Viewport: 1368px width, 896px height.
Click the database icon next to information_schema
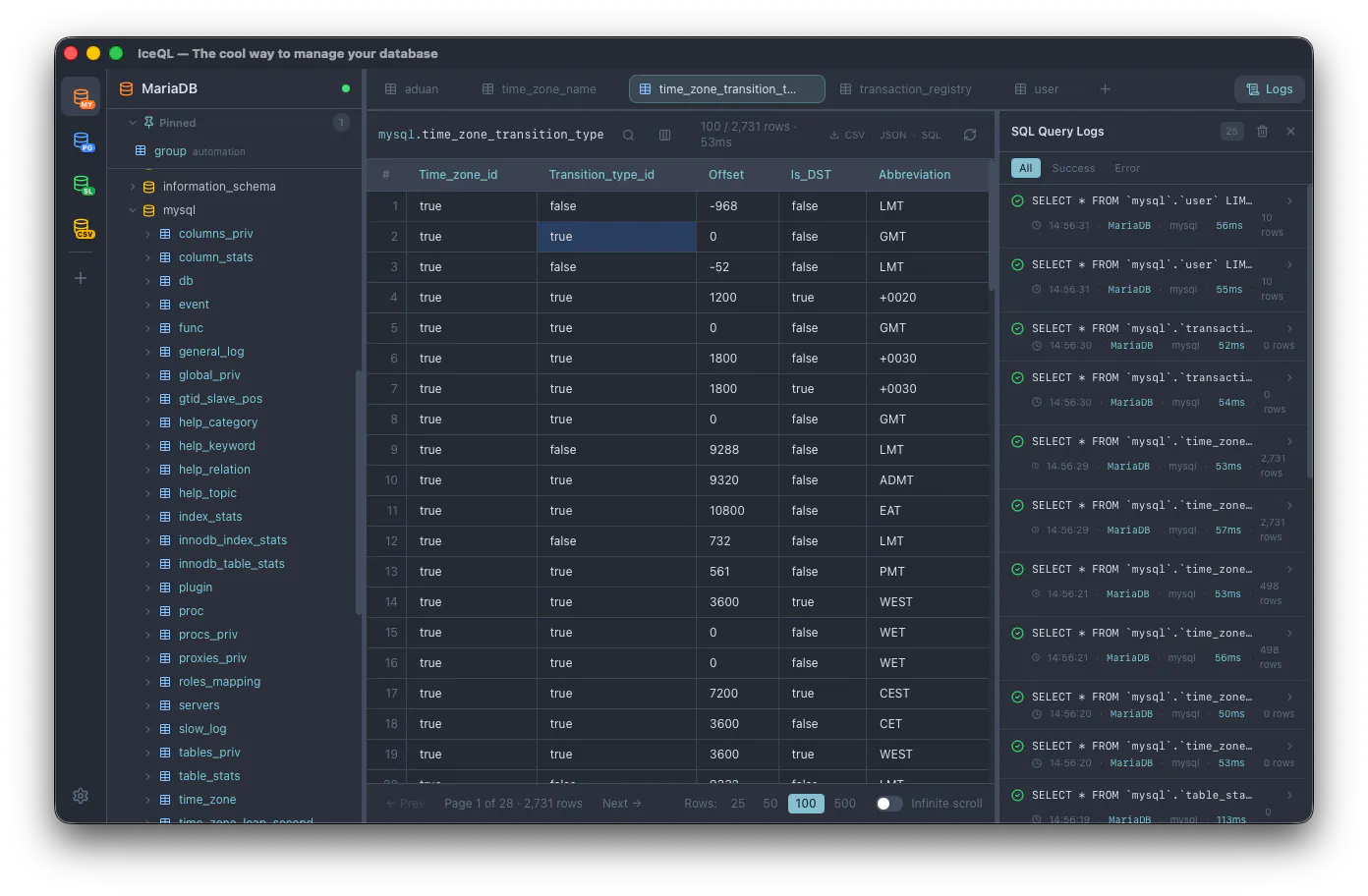pos(149,187)
